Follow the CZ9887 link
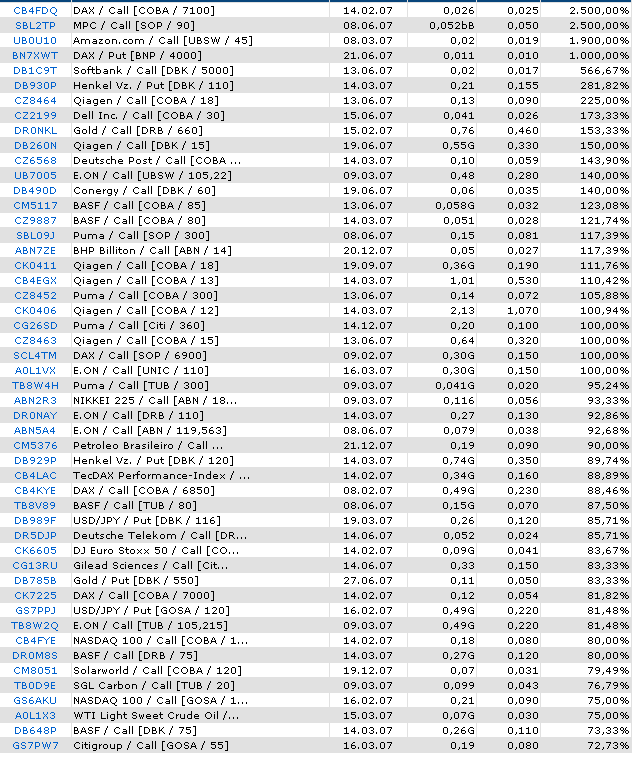Viewport: 632px width, 758px height. point(35,220)
